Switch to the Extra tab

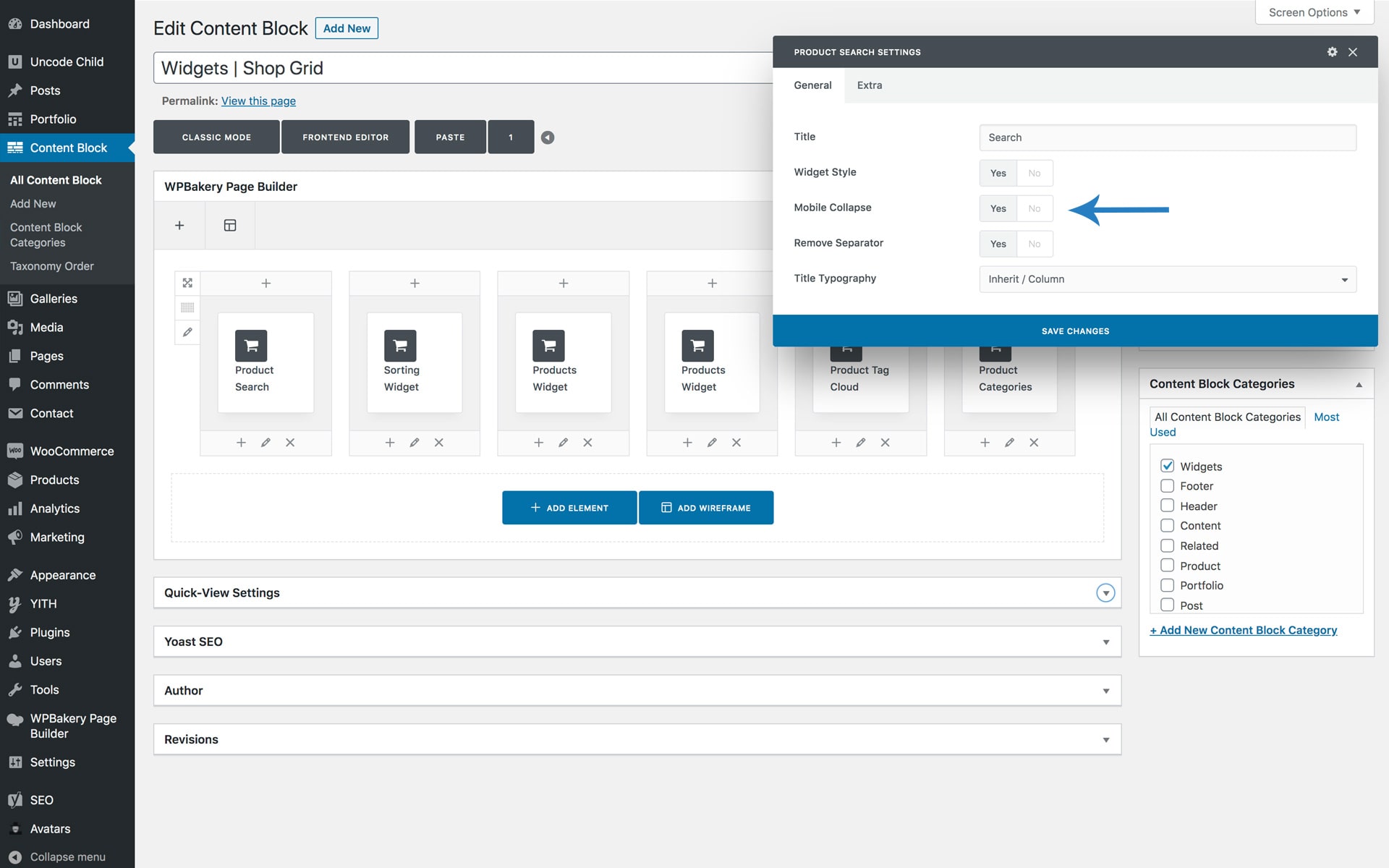[869, 85]
